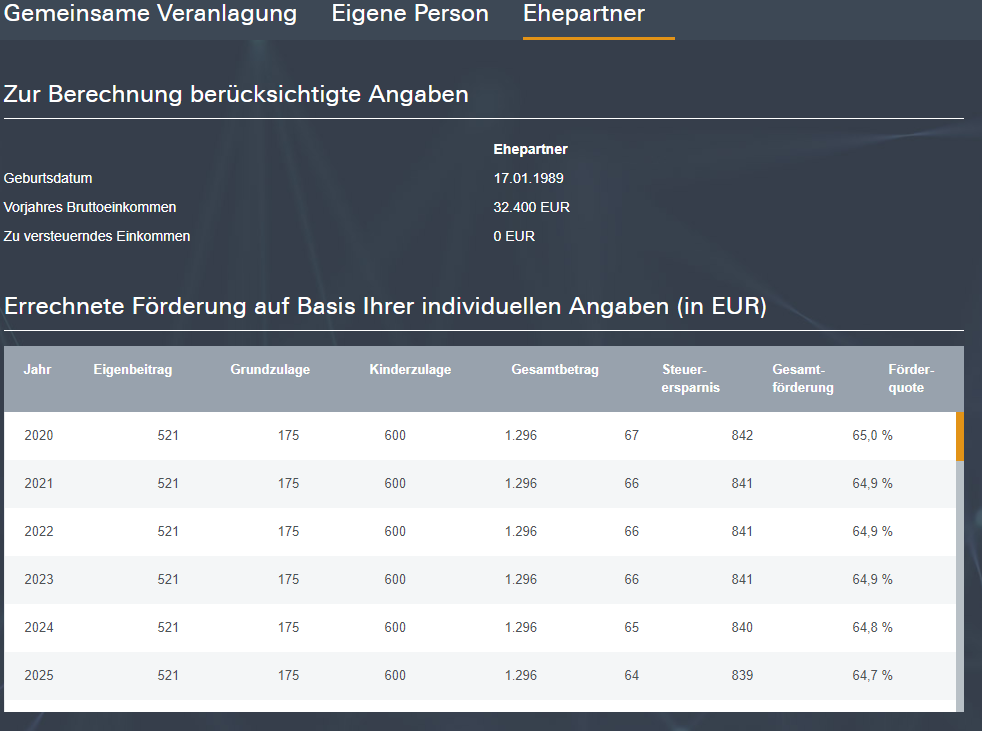This screenshot has height=731, width=982.
Task: Select the Ehepartner tab
Action: [x=584, y=14]
